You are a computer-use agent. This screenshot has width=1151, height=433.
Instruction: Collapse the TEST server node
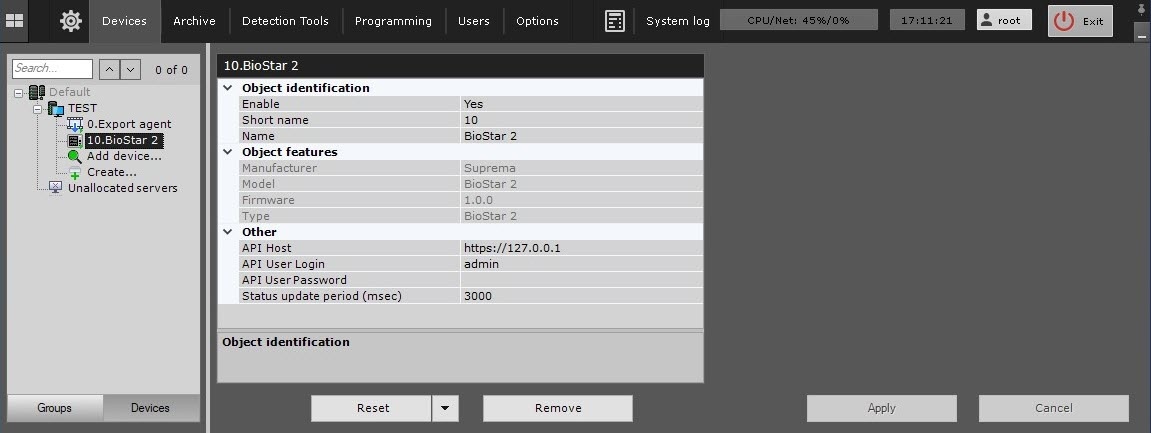point(38,108)
